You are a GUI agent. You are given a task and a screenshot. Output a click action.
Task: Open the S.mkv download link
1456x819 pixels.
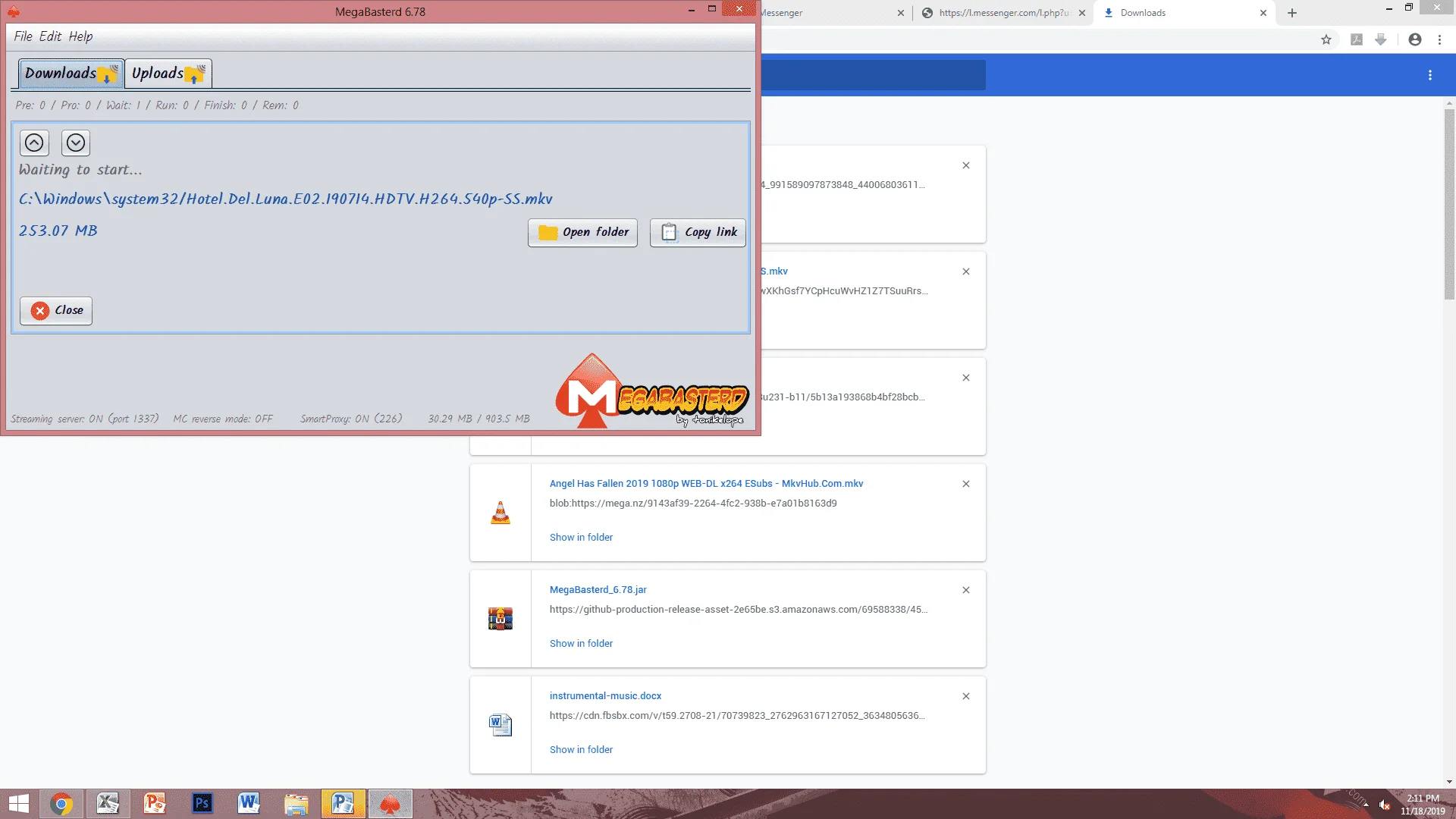point(774,271)
